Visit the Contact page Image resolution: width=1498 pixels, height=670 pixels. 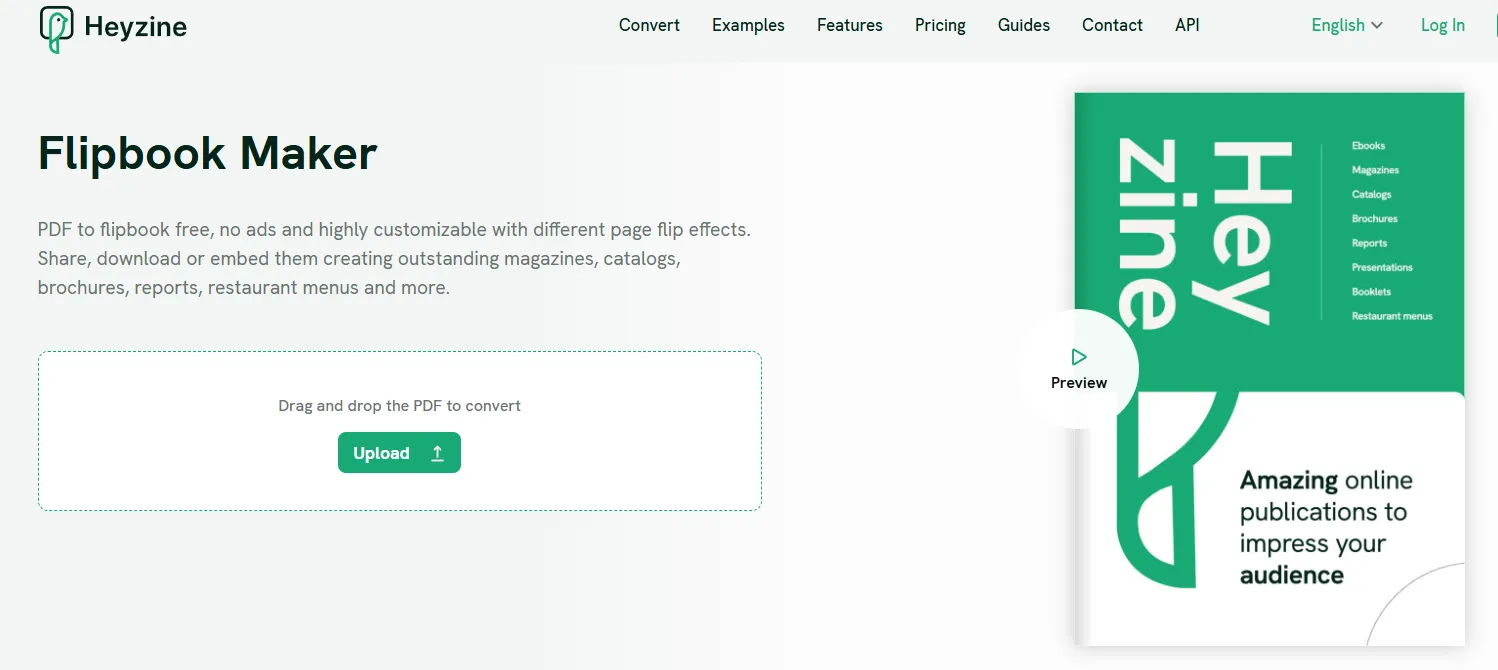[1112, 26]
